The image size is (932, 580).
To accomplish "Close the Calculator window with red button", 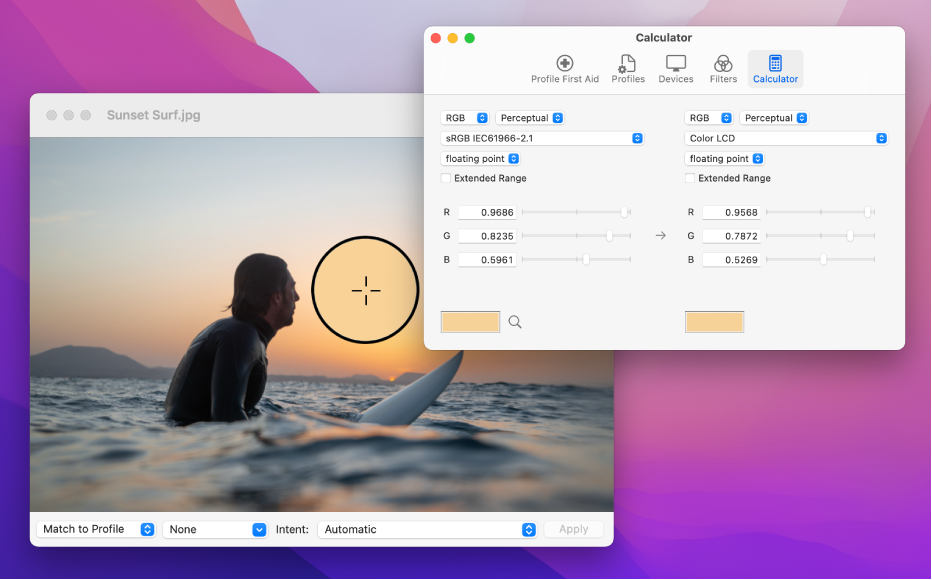I will coord(436,38).
